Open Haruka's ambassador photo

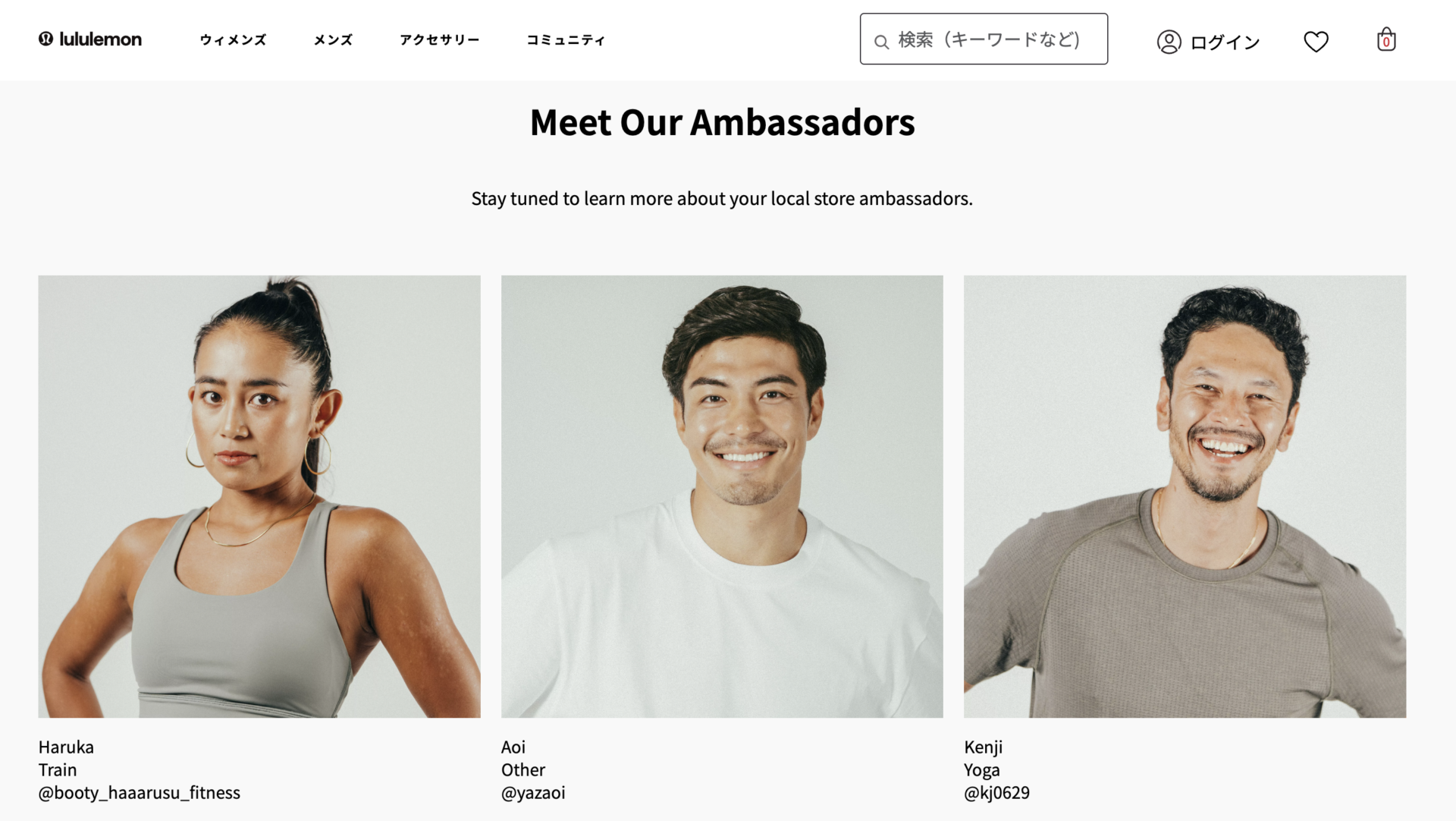259,496
